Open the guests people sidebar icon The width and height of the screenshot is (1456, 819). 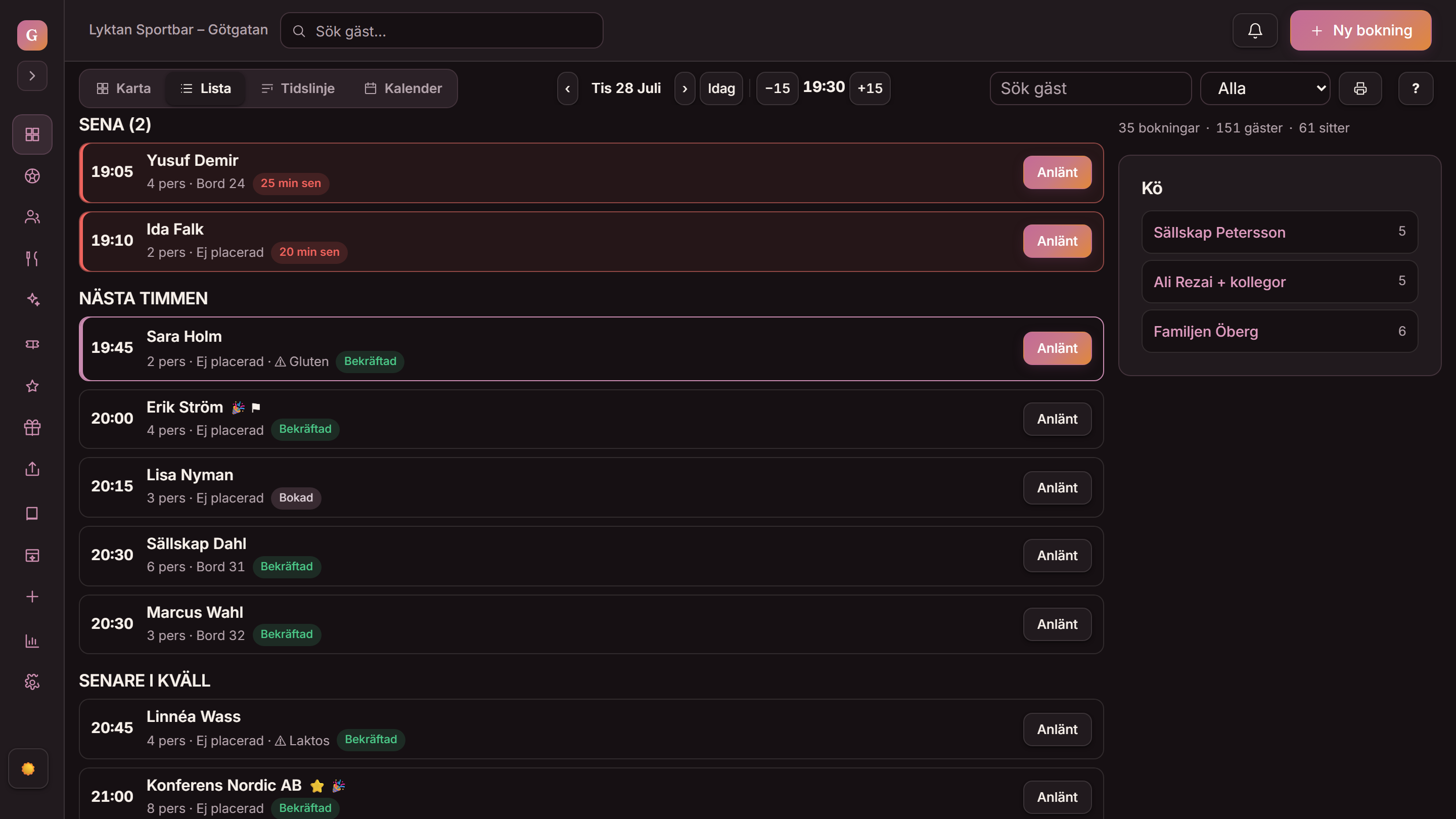(32, 217)
